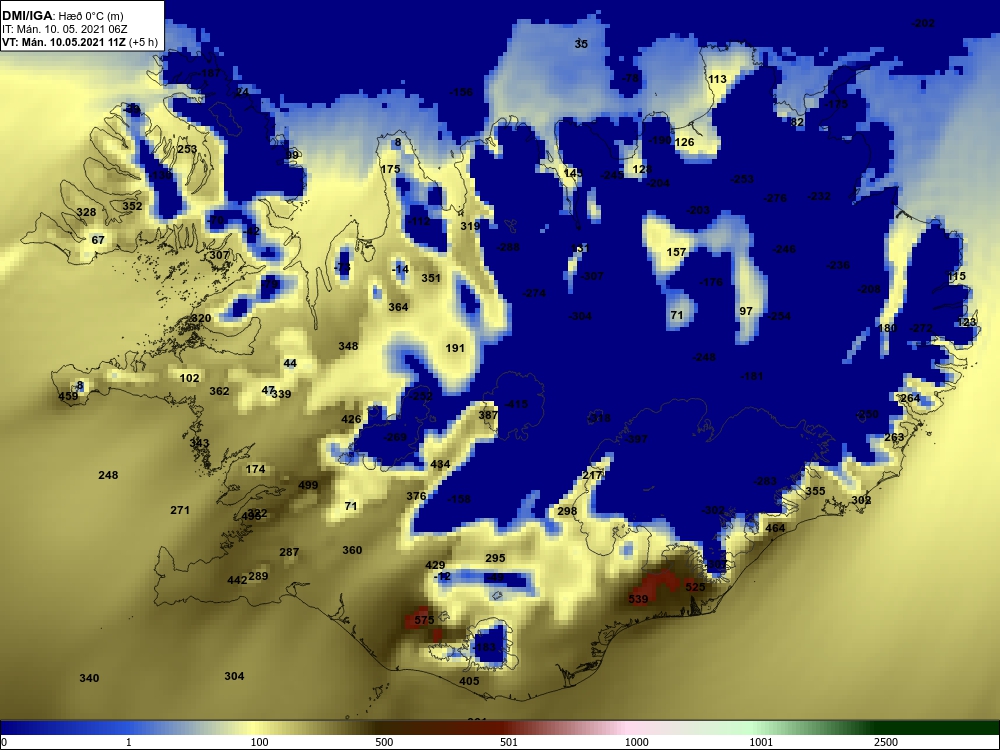
Task: Click the map value '263'
Action: pos(894,438)
